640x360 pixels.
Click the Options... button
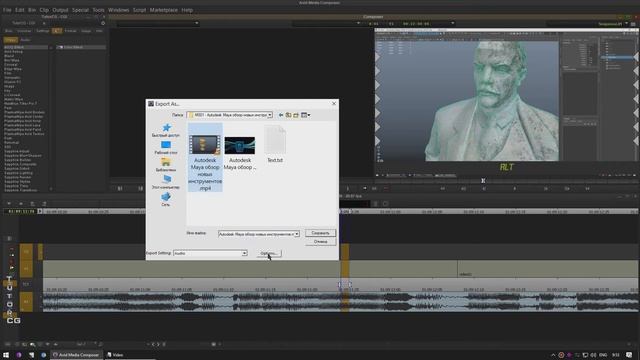269,253
